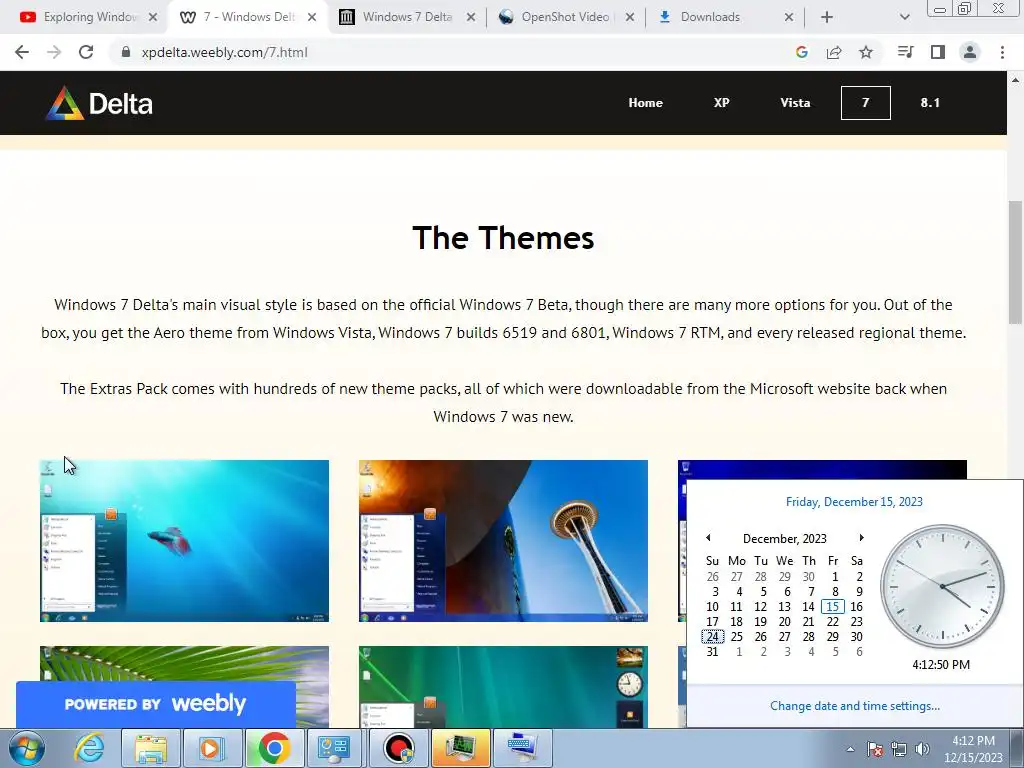Open the palm leaf theme thumbnail

(184, 663)
